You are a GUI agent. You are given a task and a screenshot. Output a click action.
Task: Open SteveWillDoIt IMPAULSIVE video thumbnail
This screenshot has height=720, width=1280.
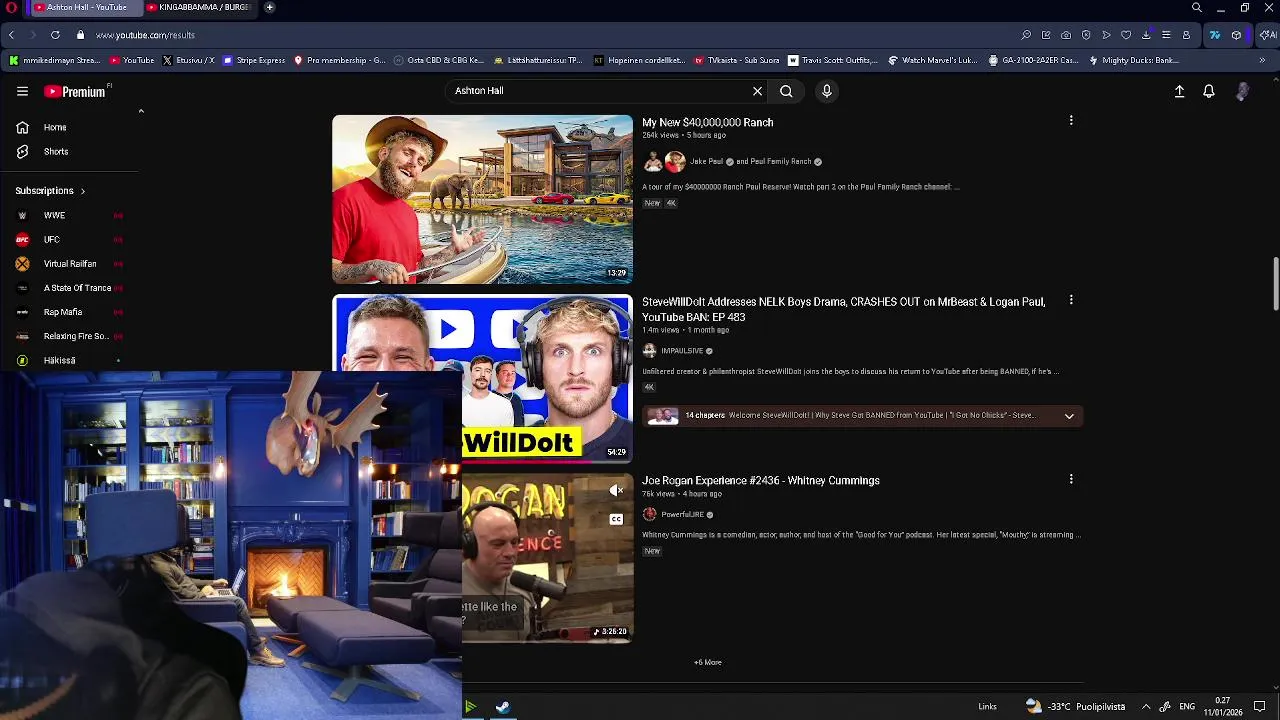[x=482, y=378]
